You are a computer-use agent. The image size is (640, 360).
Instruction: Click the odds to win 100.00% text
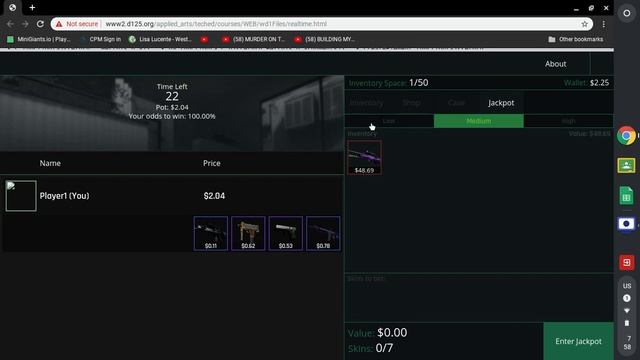(172, 116)
